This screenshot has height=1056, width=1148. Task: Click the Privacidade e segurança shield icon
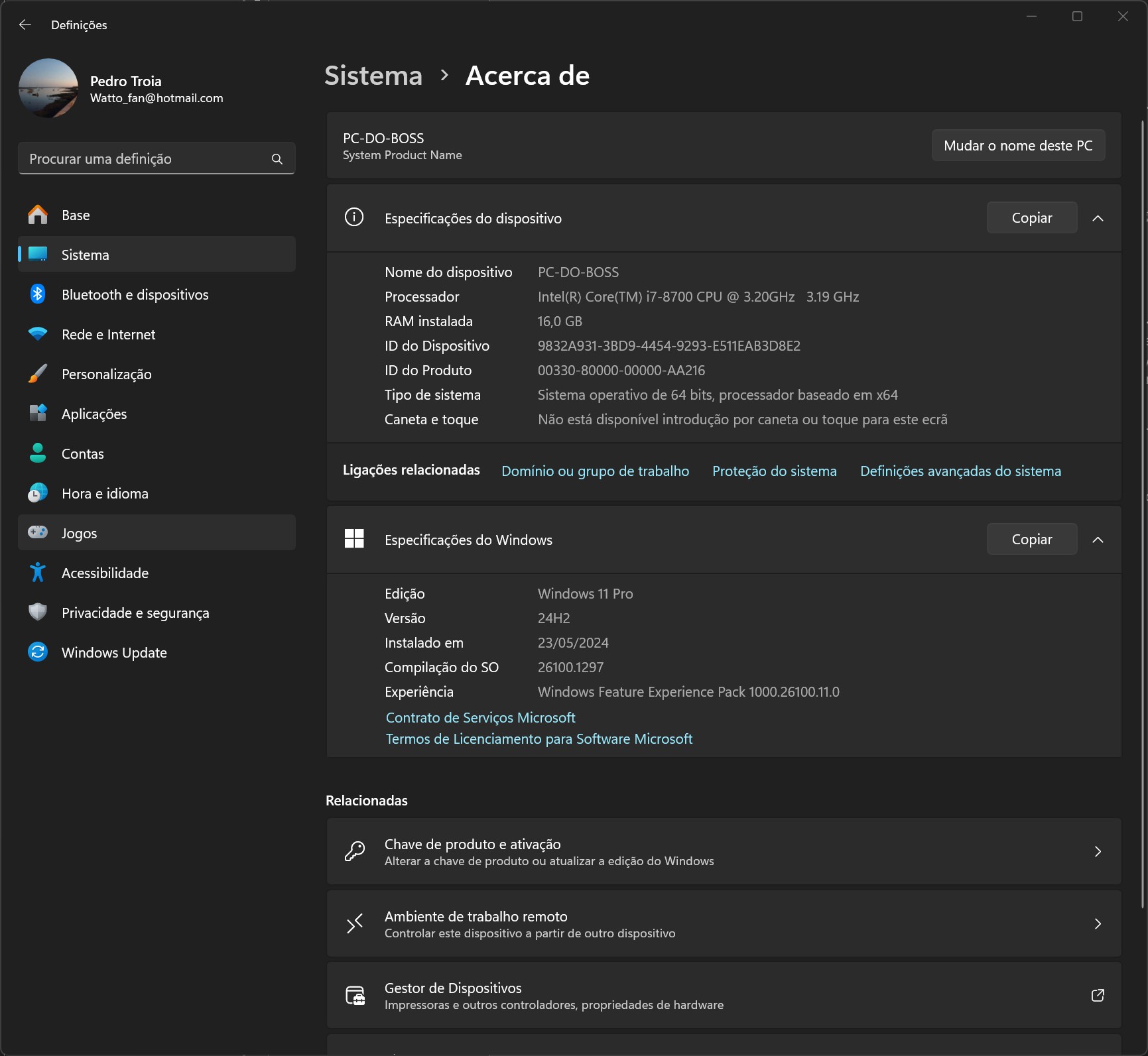38,613
